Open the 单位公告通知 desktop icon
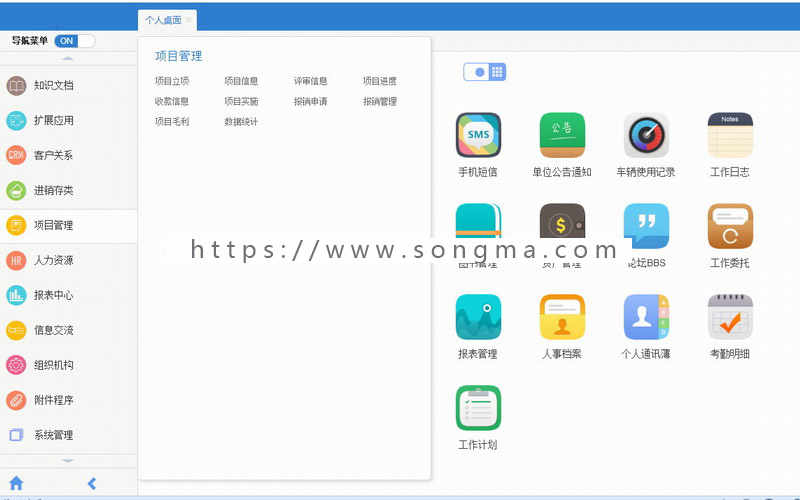800x500 pixels. point(562,135)
